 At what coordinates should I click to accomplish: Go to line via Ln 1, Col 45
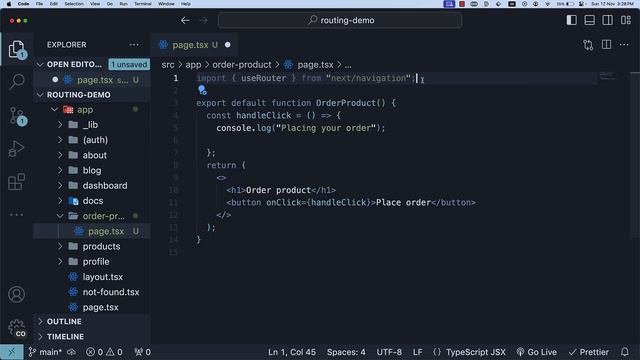(x=292, y=352)
